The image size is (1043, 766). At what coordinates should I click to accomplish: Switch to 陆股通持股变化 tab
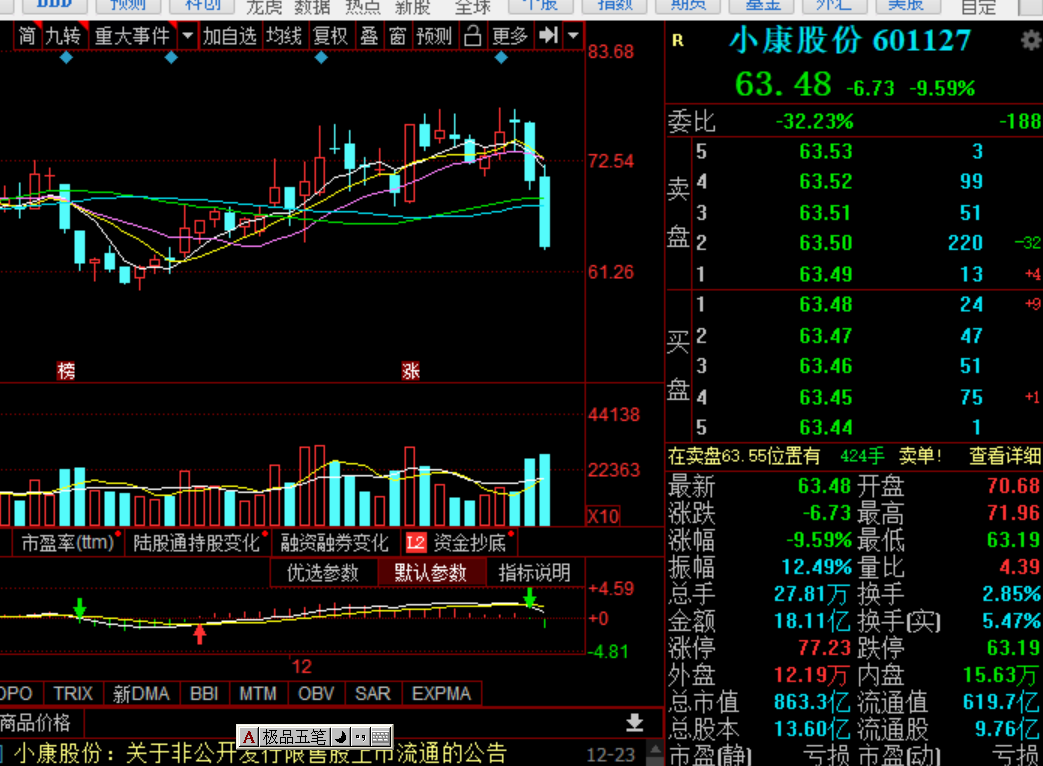click(x=196, y=543)
